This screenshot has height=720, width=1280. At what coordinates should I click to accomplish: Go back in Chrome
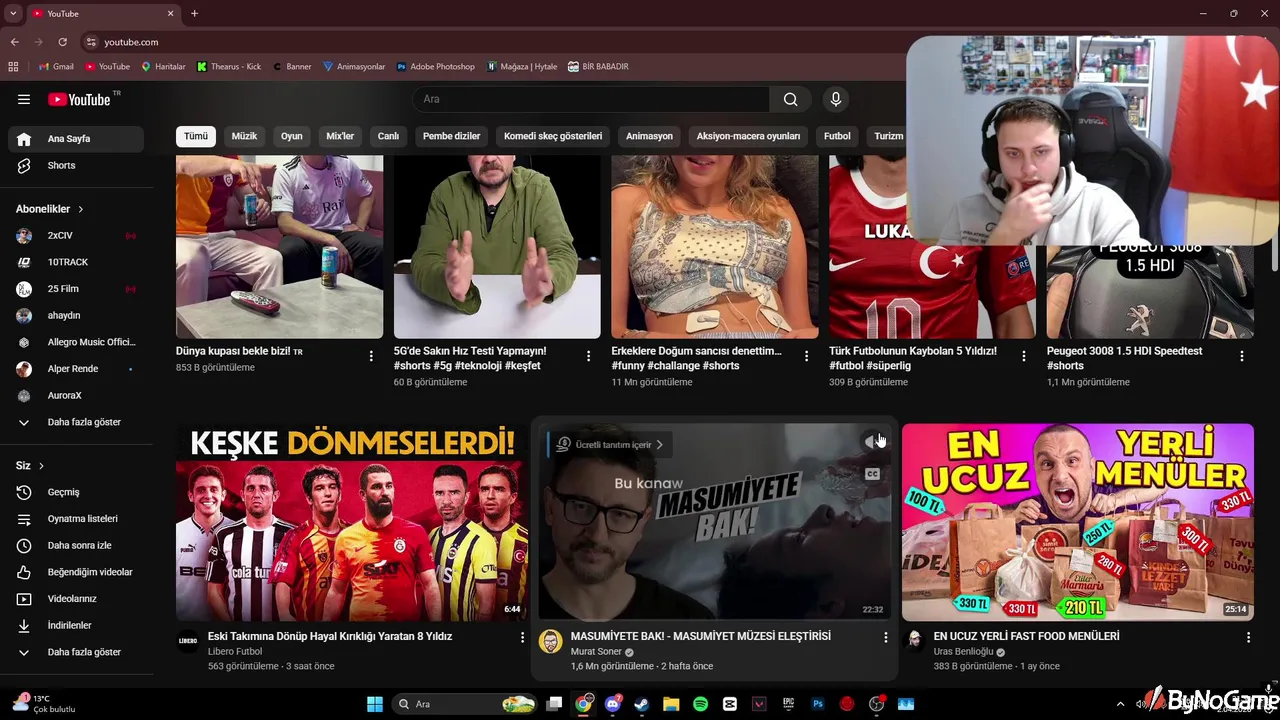tap(15, 42)
